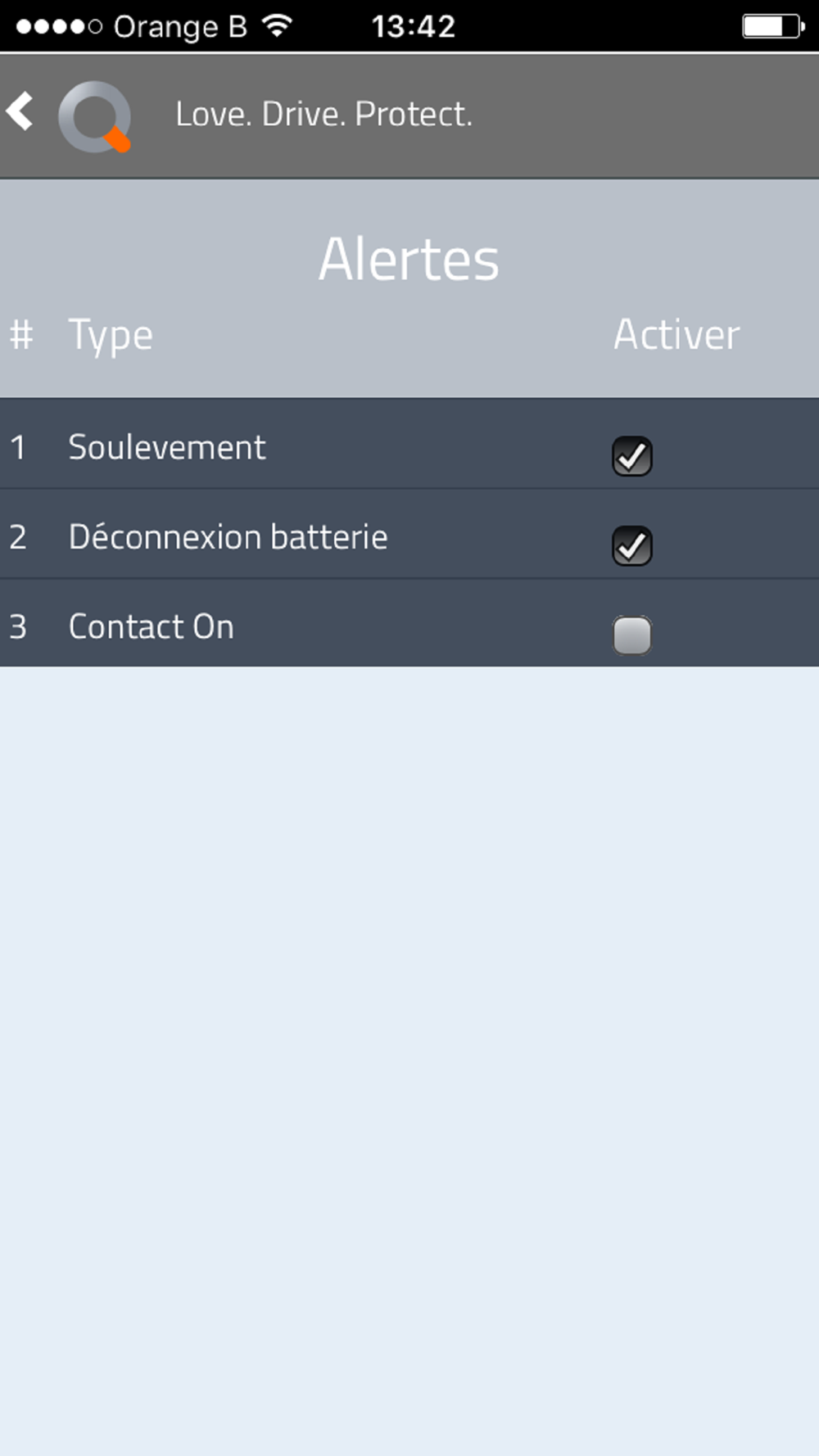Tap the Alertes page title
Screen dimensions: 819x1456
tap(409, 260)
